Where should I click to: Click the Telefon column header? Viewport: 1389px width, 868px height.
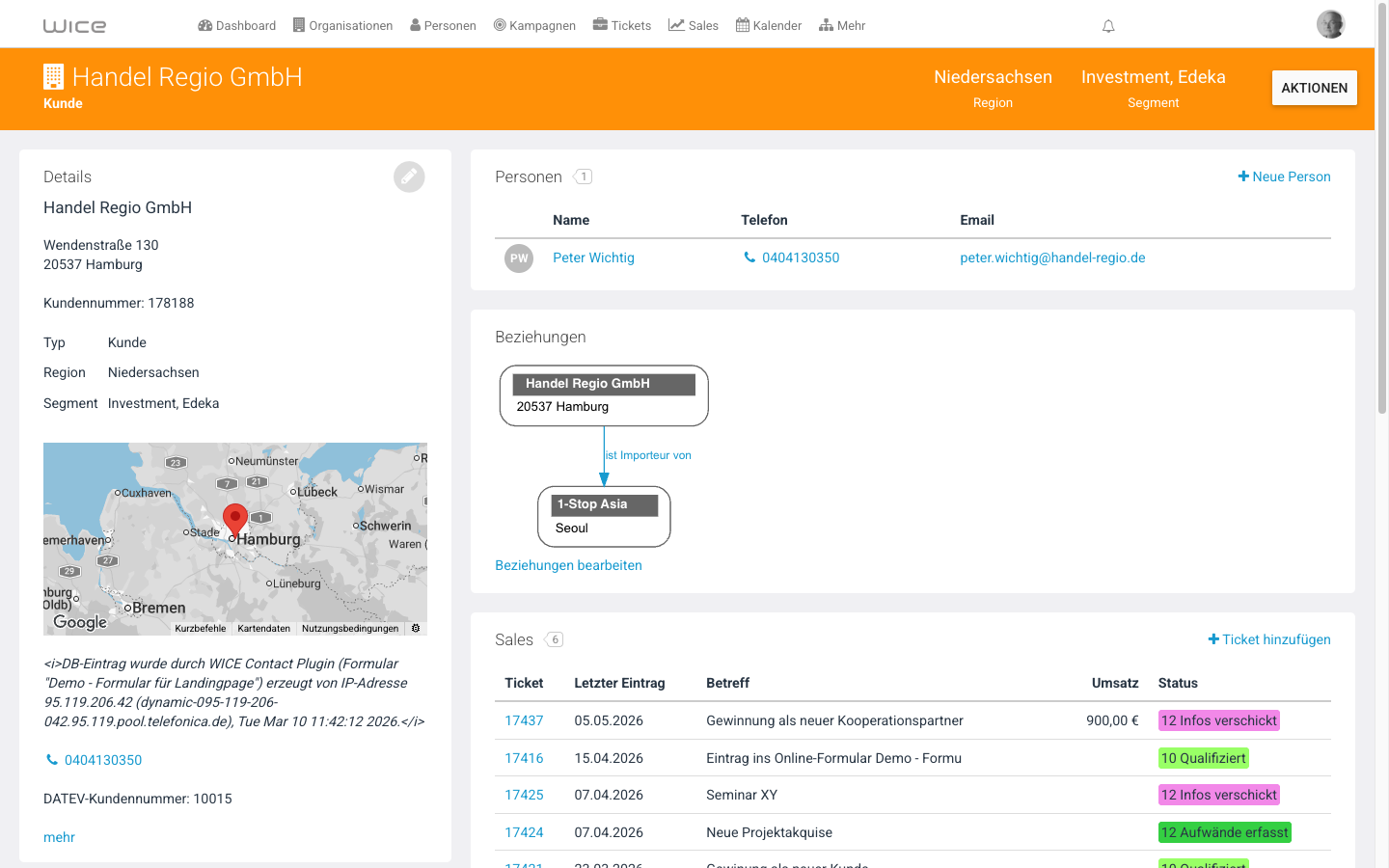[764, 220]
